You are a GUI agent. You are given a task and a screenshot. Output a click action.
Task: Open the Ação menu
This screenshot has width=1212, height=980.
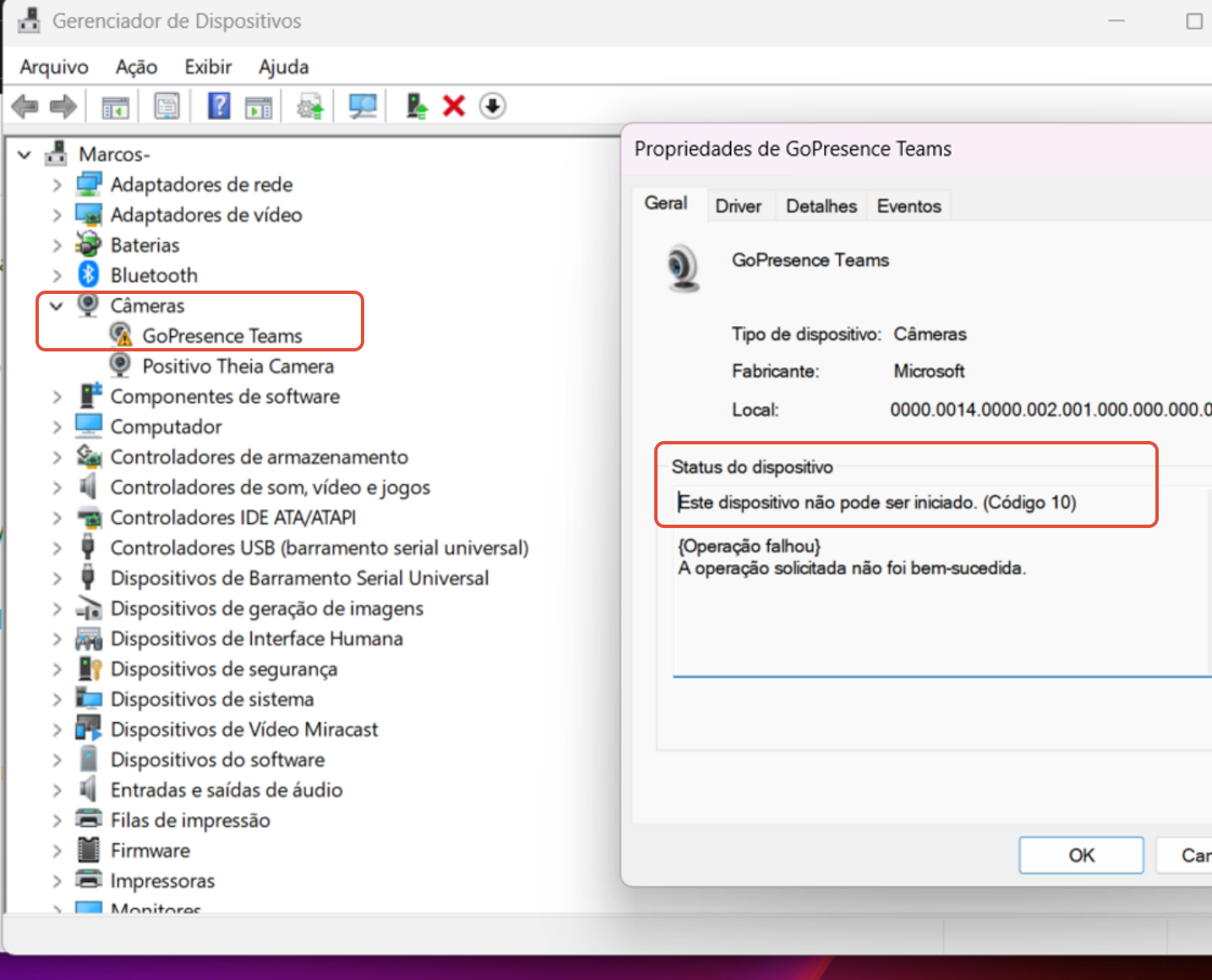[x=136, y=67]
